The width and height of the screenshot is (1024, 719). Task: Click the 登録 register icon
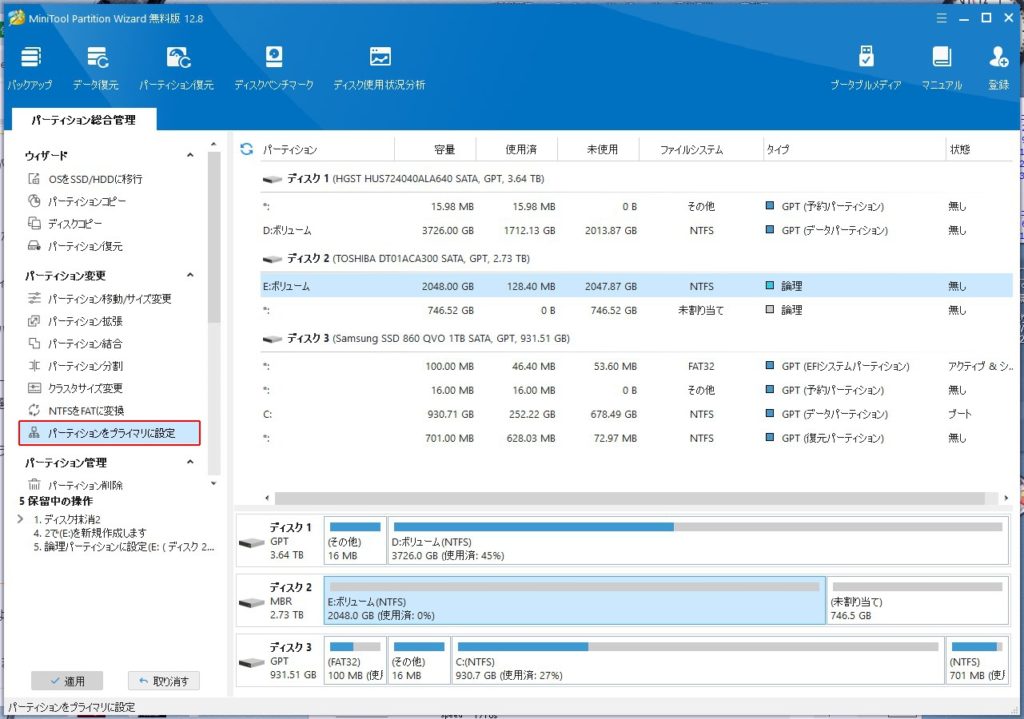[x=998, y=58]
